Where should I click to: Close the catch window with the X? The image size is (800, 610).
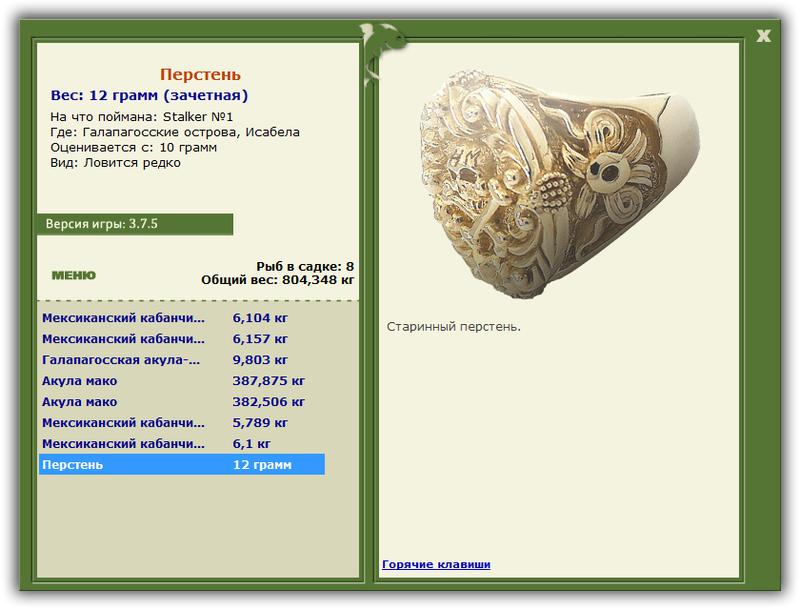pos(763,36)
